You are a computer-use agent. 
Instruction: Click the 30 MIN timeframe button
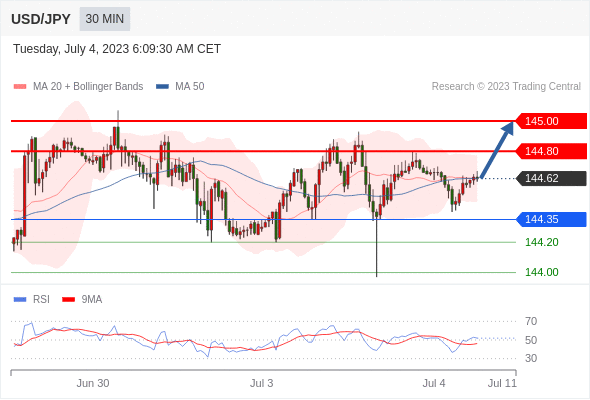point(105,19)
